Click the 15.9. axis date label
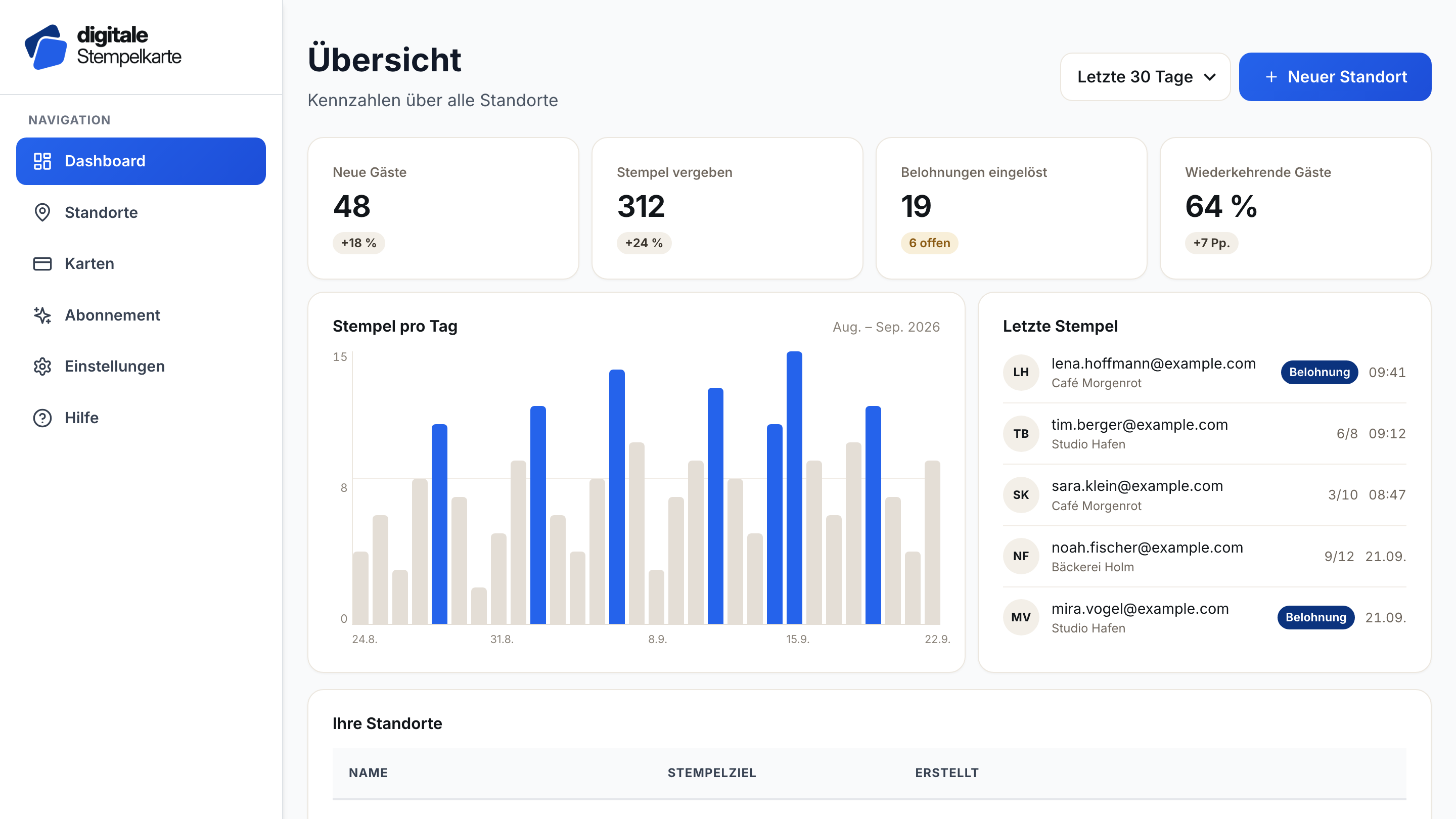 coord(798,639)
